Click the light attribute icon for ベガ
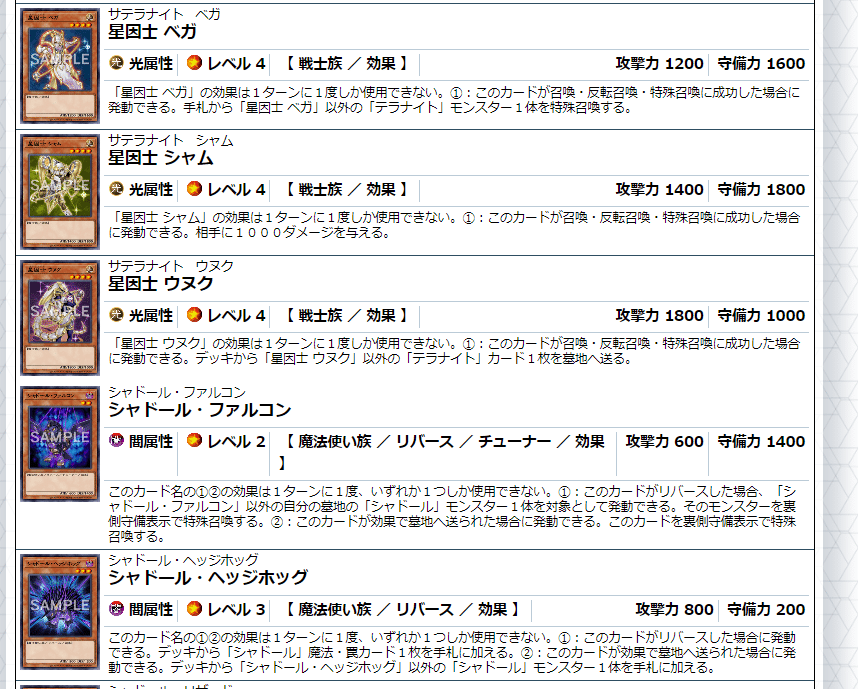Viewport: 858px width, 689px height. click(x=117, y=63)
